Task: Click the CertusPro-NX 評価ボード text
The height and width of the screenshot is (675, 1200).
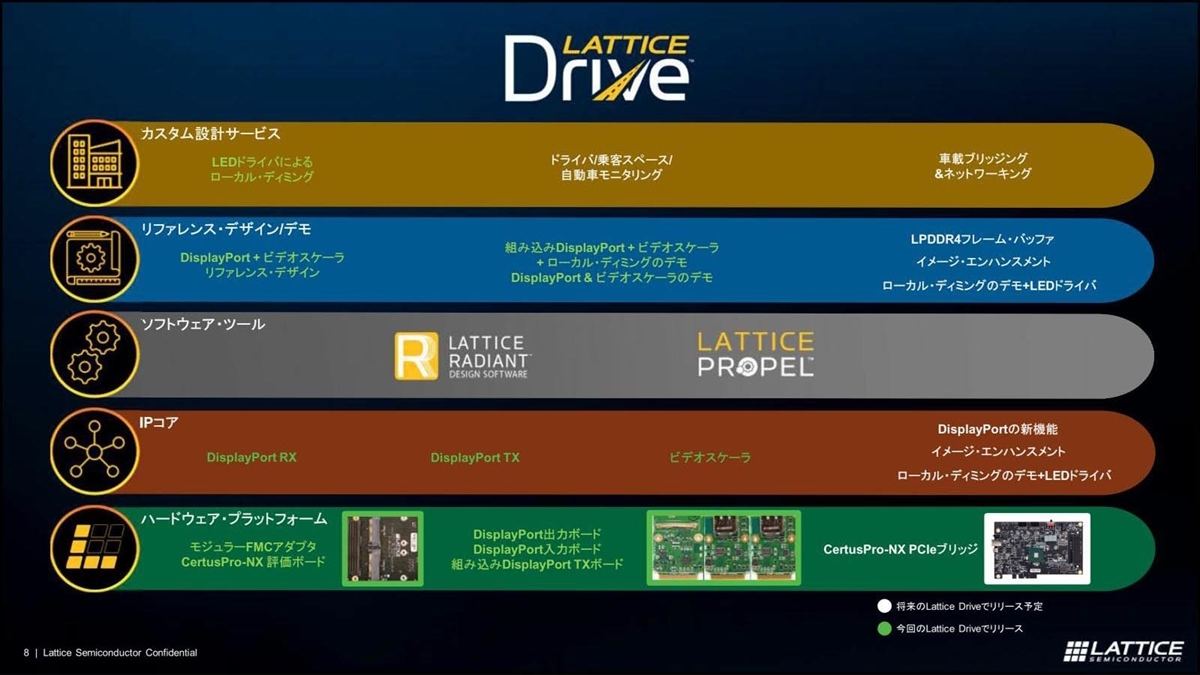Action: 253,562
